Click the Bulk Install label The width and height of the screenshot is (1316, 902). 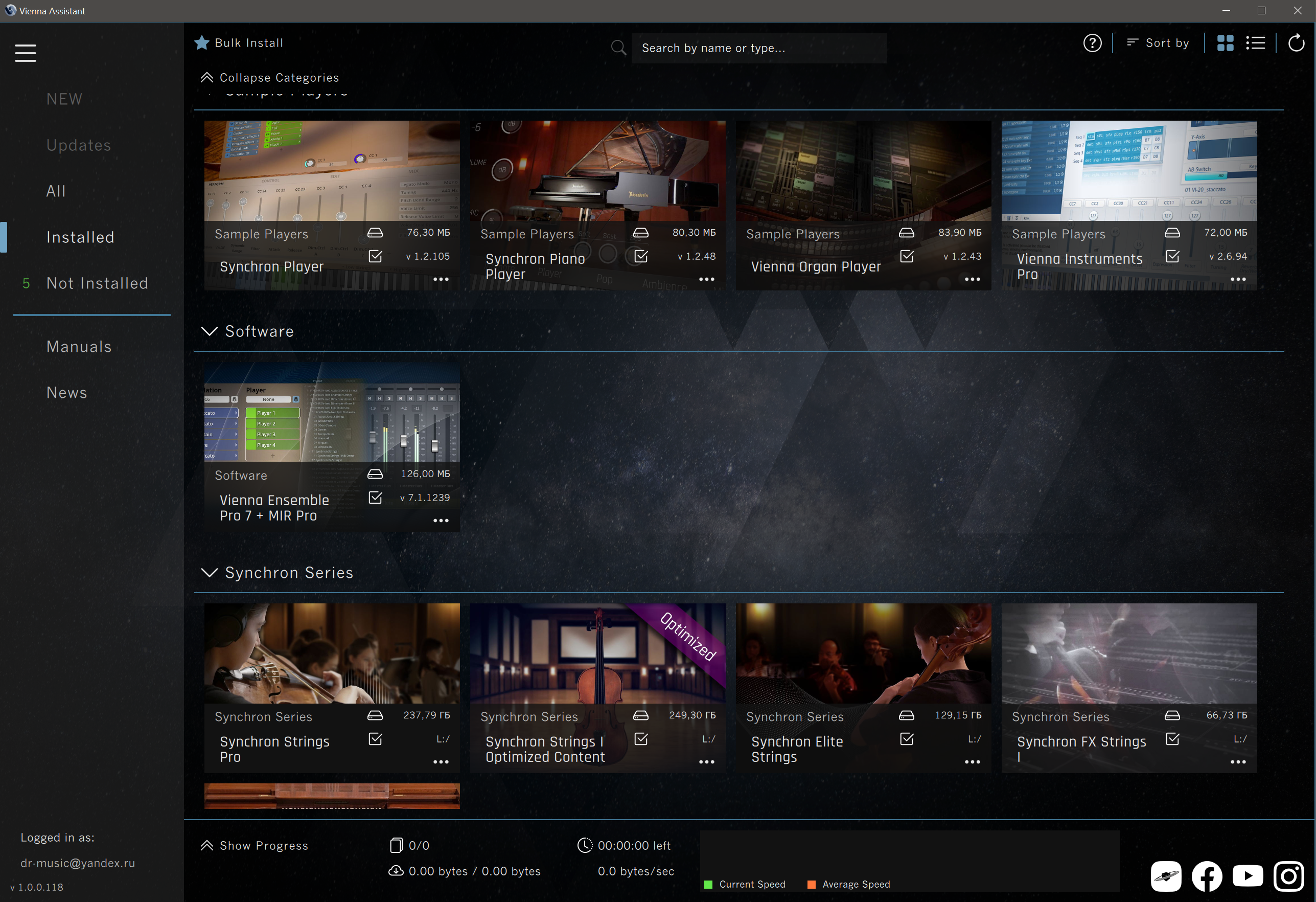tap(249, 43)
